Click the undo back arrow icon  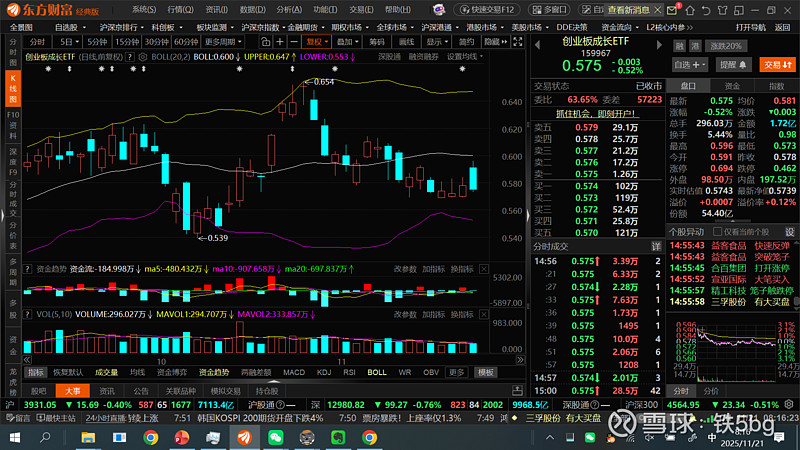tap(706, 10)
